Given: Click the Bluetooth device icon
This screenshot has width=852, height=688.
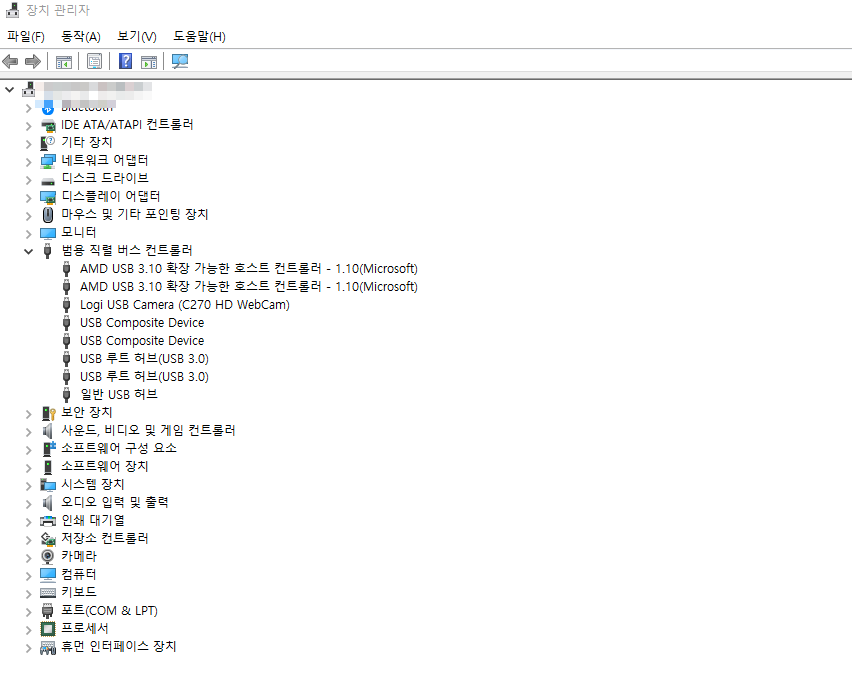Looking at the screenshot, I should (47, 106).
